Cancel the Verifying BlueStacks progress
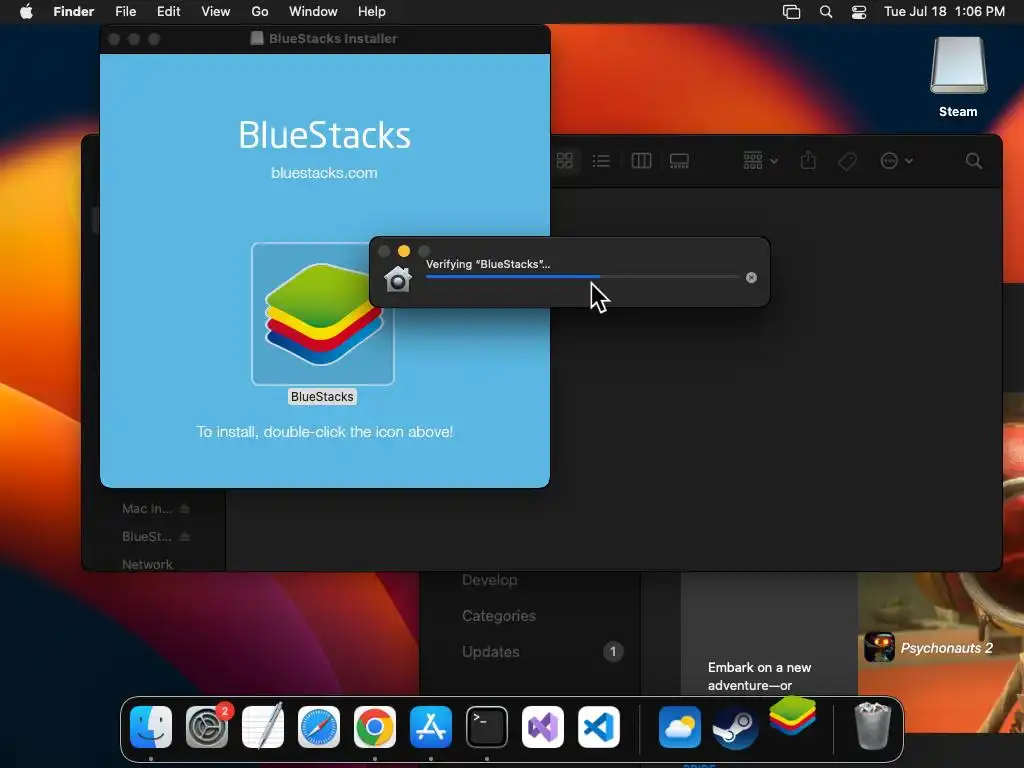This screenshot has height=768, width=1024. (751, 278)
